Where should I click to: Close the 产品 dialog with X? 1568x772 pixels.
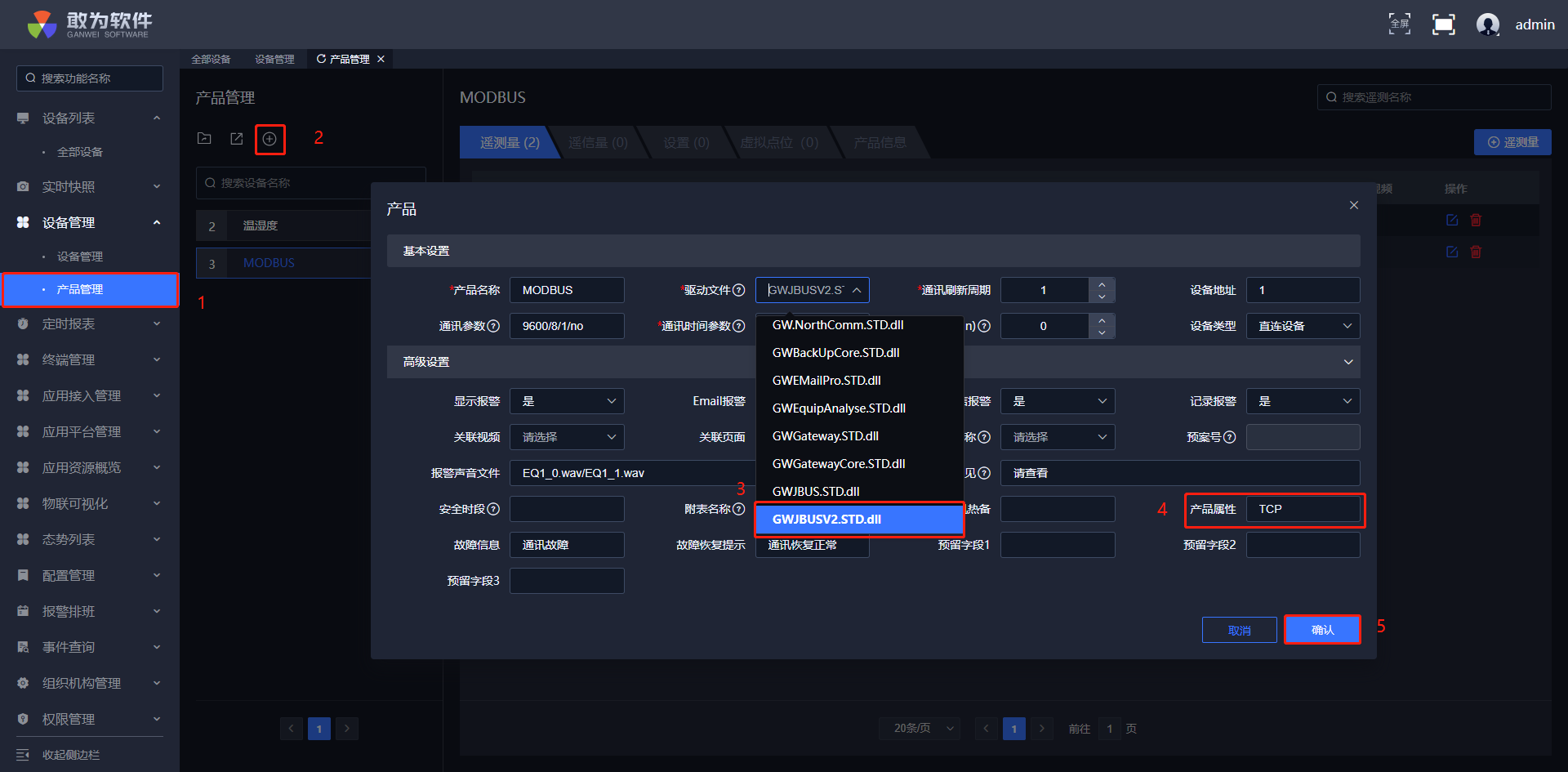tap(1353, 205)
